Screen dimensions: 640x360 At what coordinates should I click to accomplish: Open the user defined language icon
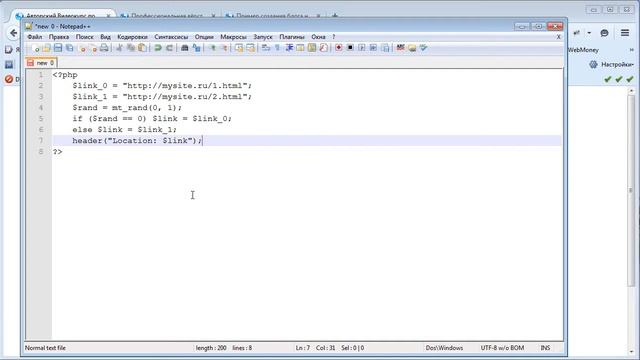(x=300, y=48)
